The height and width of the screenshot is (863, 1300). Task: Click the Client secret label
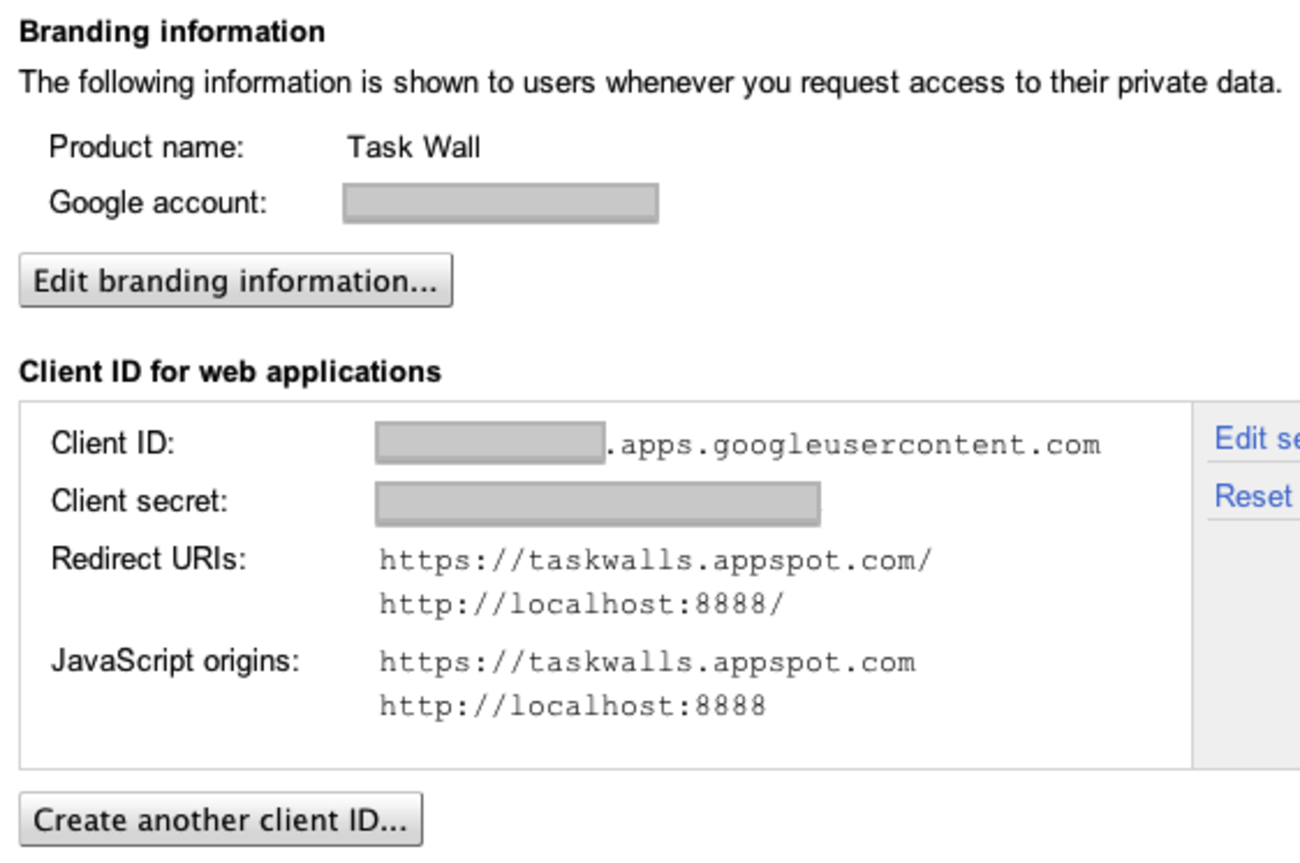139,500
